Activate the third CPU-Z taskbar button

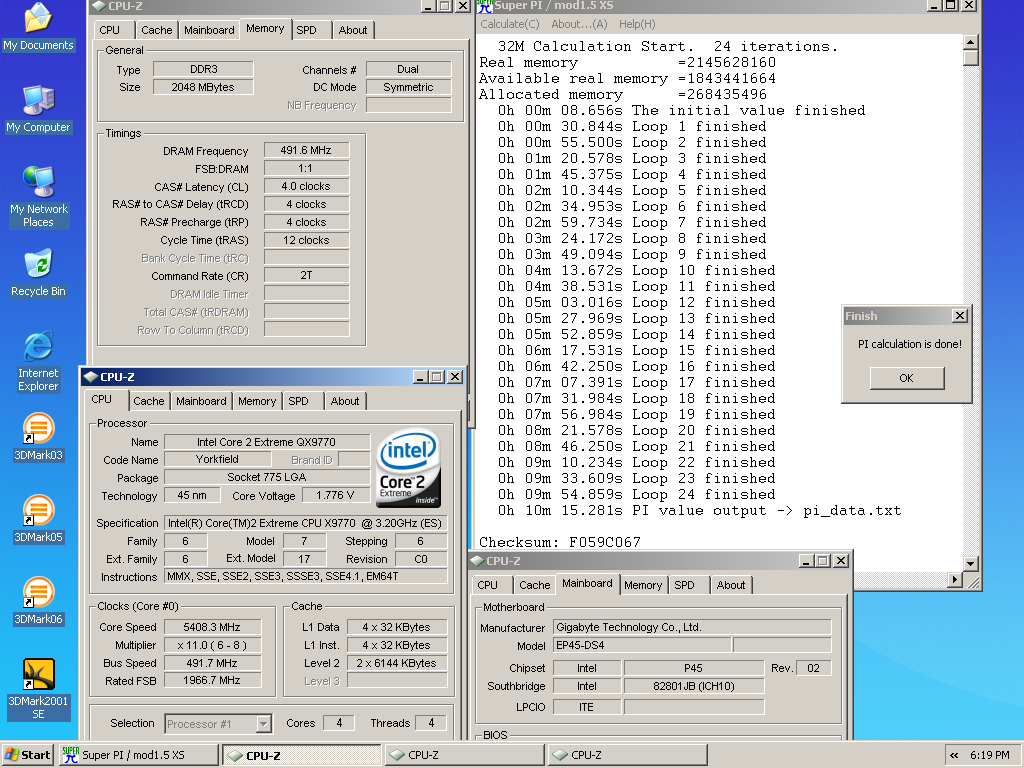coord(627,755)
